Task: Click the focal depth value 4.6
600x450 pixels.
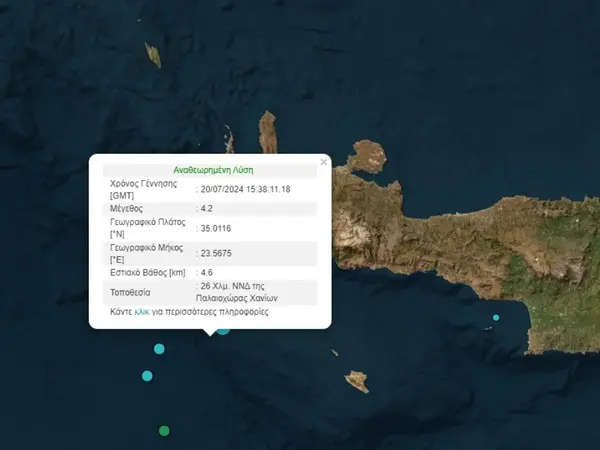Action: [207, 272]
